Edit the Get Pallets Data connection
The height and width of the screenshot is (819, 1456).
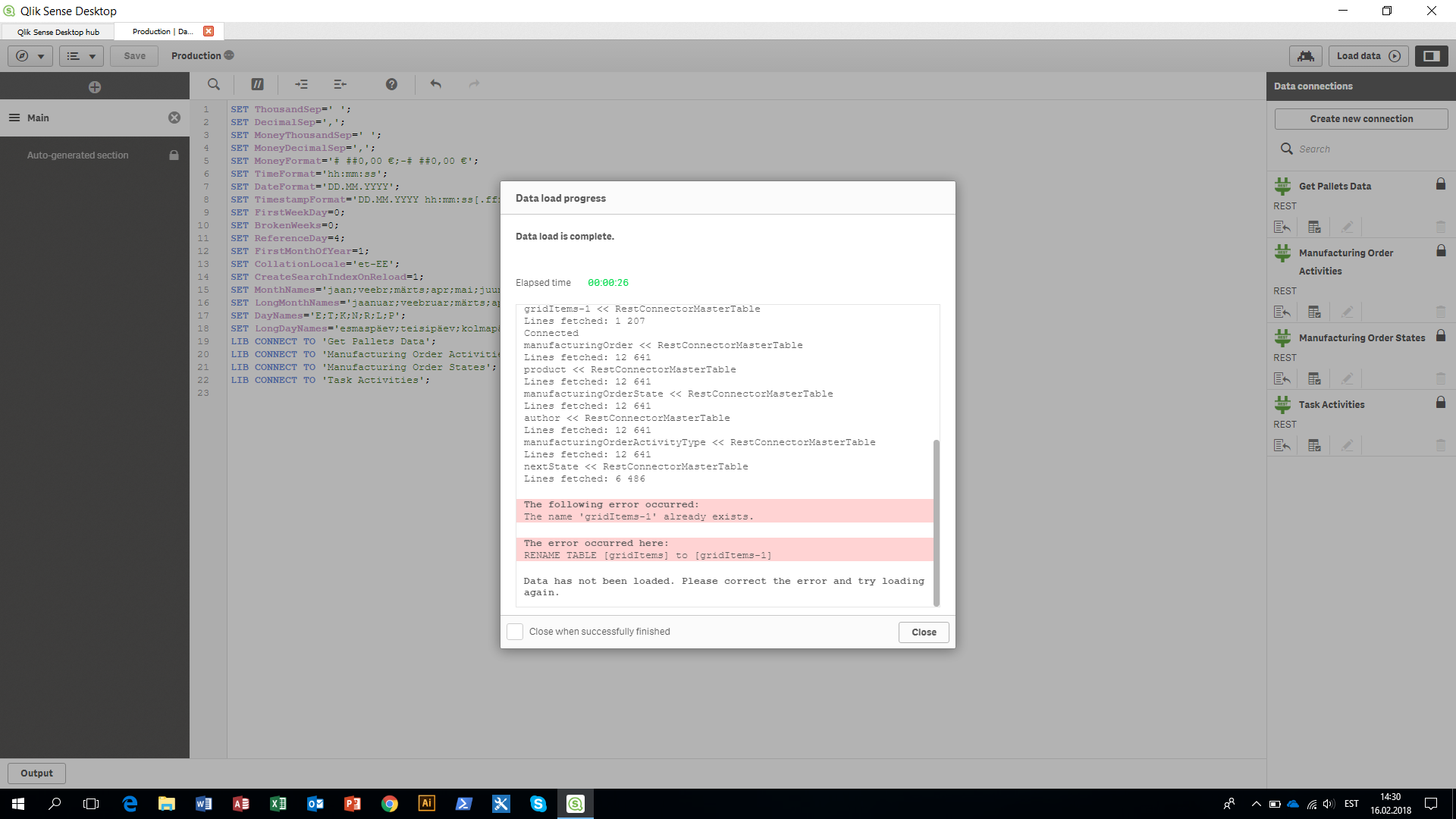1347,227
